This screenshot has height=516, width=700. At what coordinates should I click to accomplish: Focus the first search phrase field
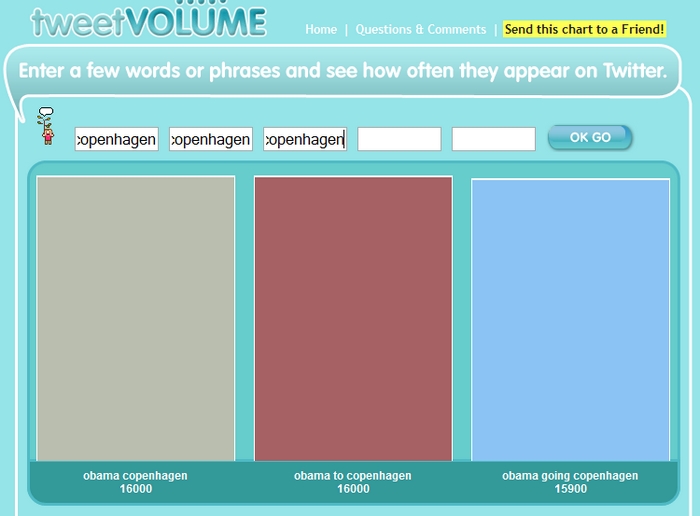[x=117, y=139]
